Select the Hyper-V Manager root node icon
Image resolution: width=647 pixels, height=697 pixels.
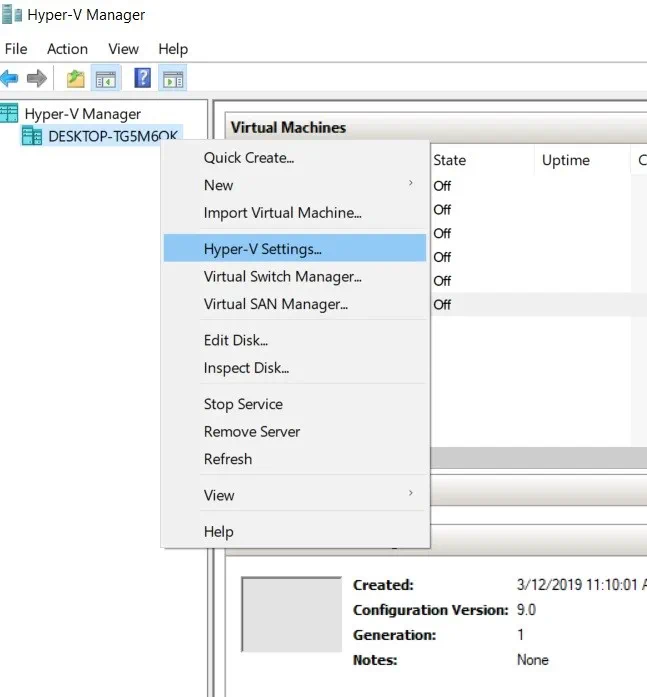tap(10, 113)
